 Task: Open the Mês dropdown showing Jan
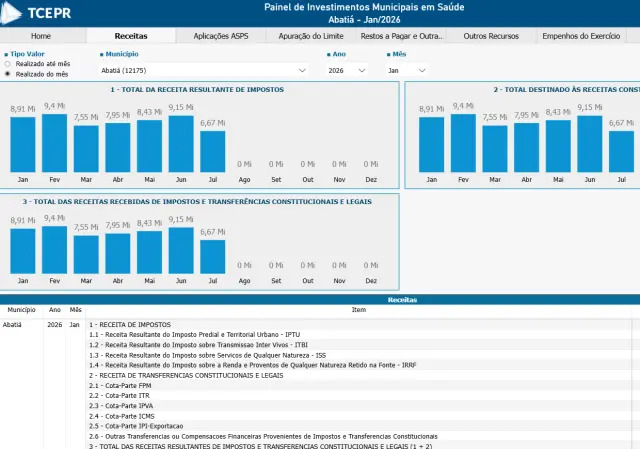[x=407, y=70]
